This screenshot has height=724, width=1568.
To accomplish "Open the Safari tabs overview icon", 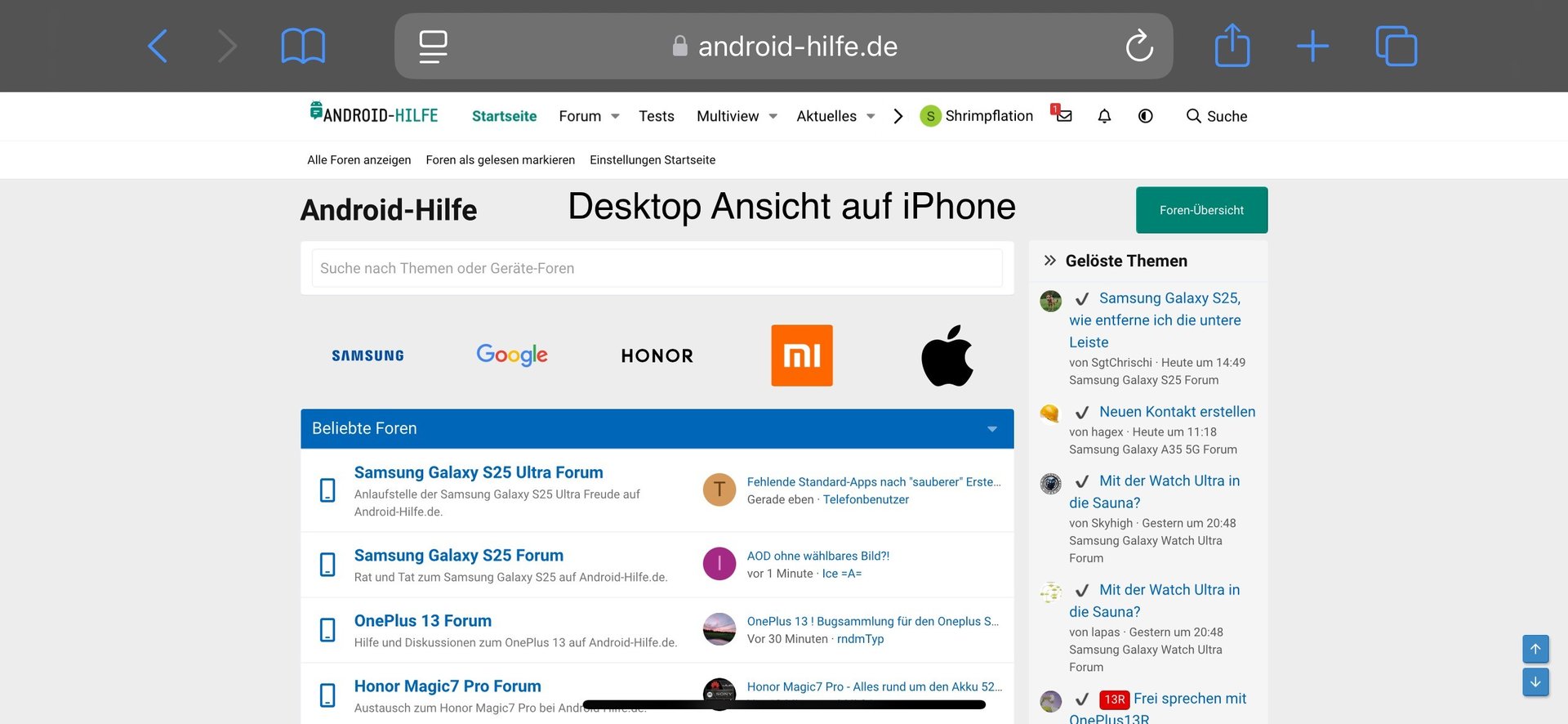I will pyautogui.click(x=1396, y=46).
